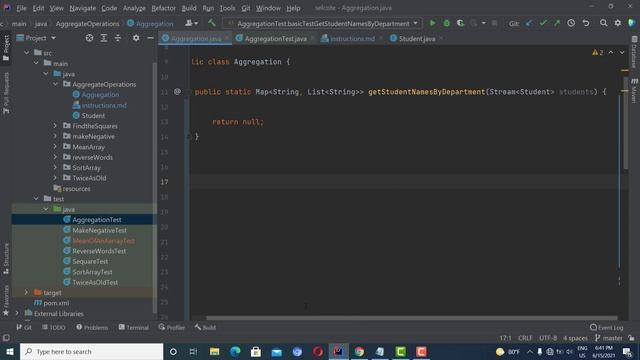
Task: Go to next highlighted error arrow
Action: 622,52
